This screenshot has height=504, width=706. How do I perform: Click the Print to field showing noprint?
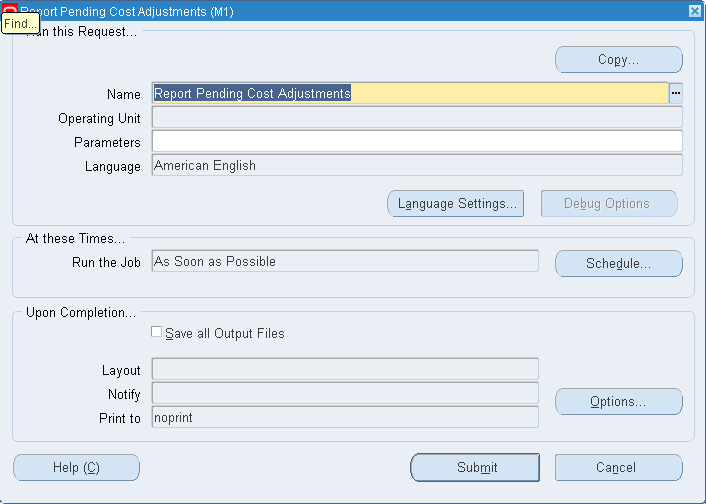(345, 417)
